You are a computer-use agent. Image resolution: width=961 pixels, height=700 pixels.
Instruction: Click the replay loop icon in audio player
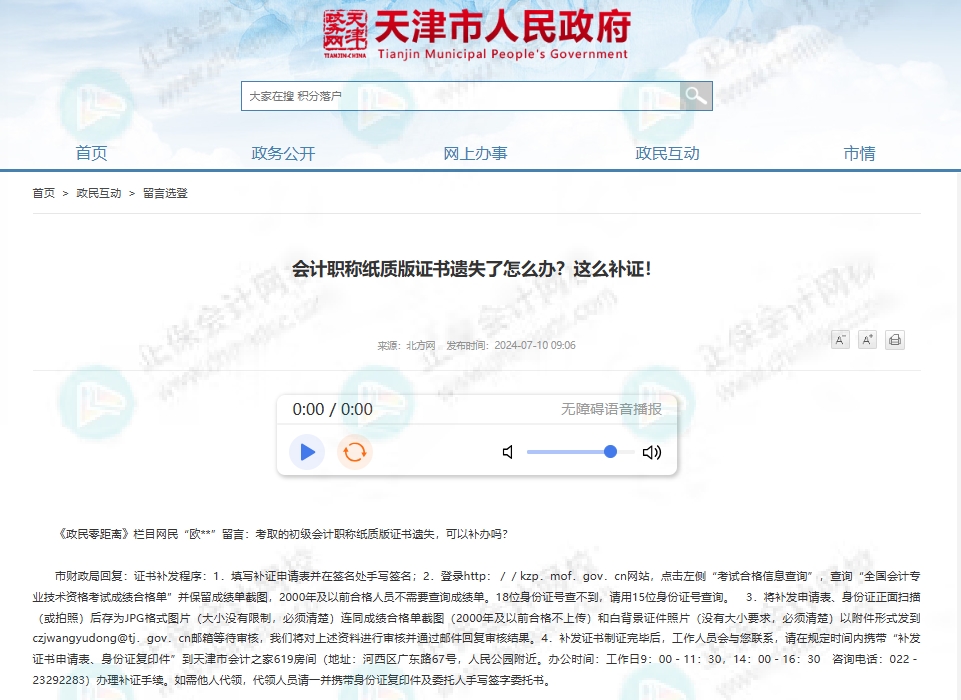(354, 452)
